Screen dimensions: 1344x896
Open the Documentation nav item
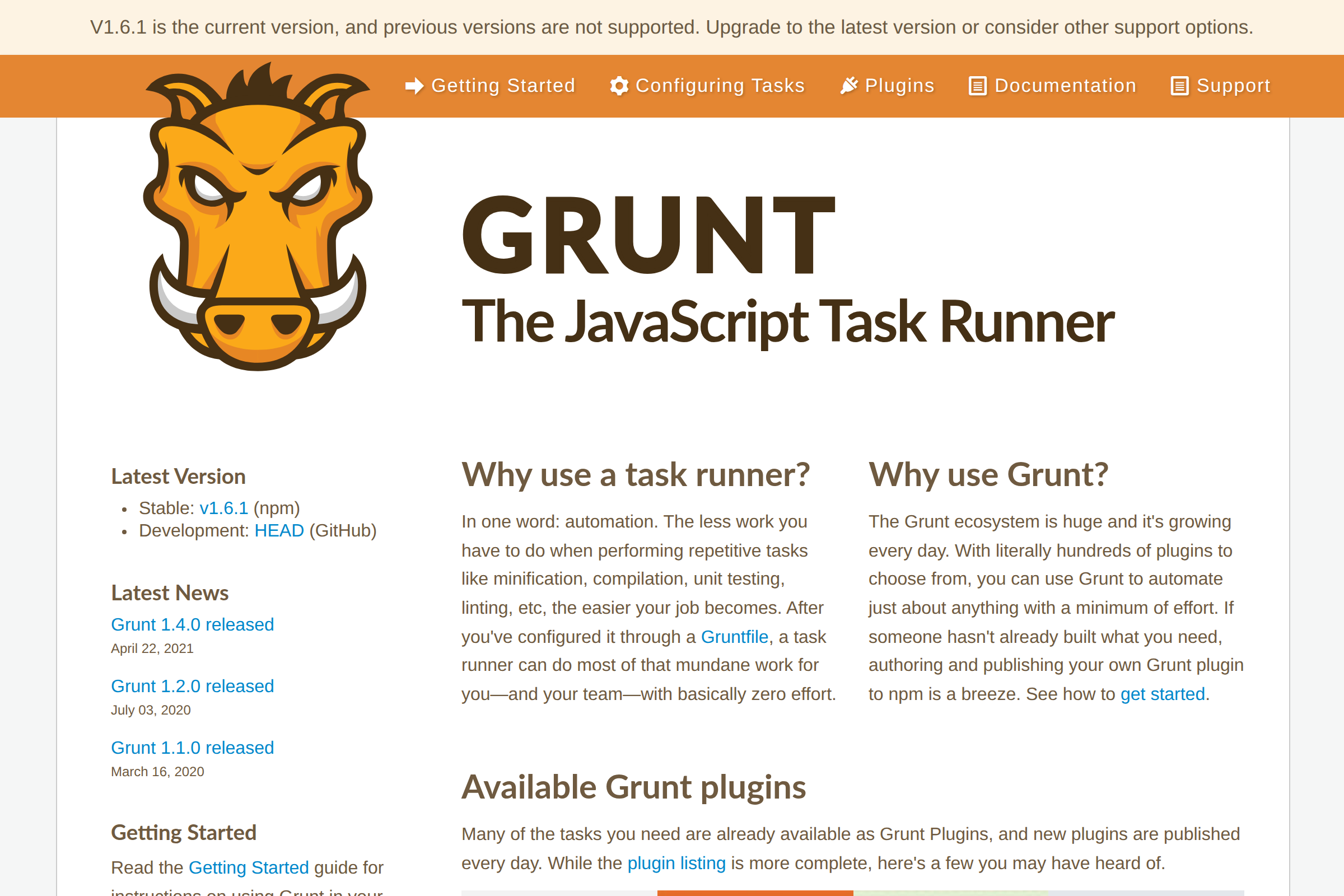coord(1053,86)
